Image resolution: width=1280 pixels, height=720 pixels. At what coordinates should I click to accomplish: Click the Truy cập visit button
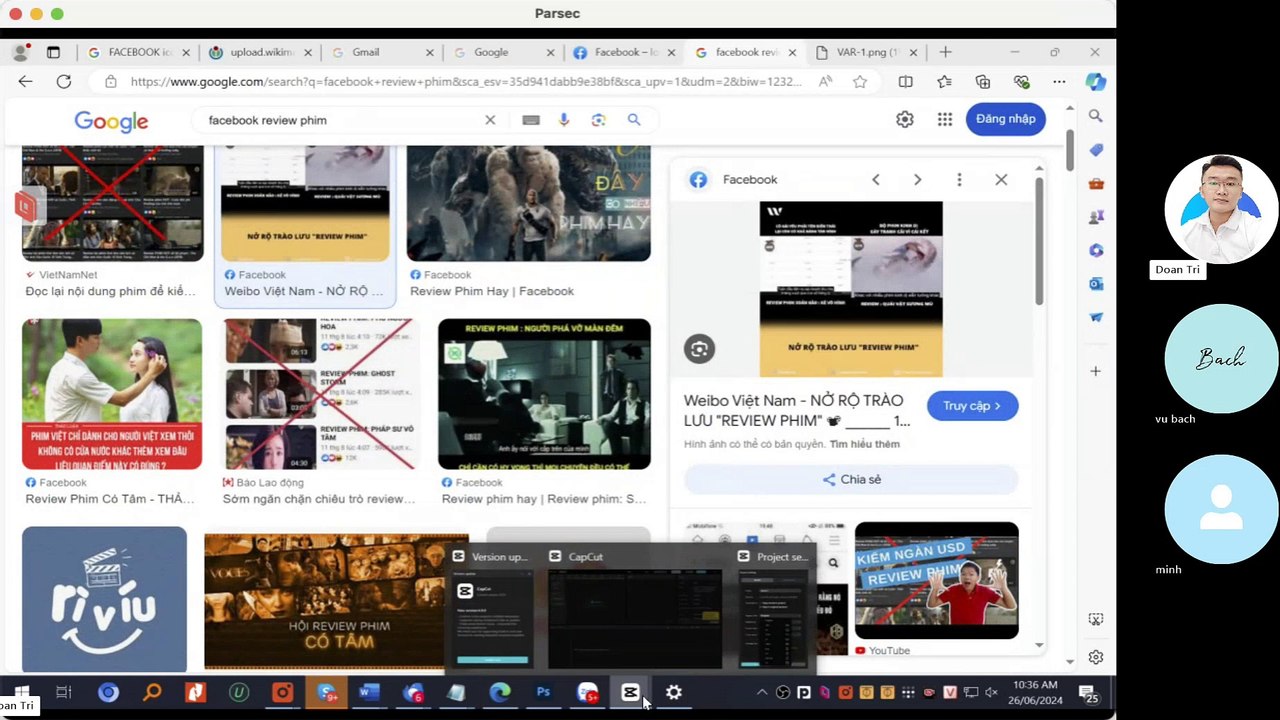(x=972, y=406)
